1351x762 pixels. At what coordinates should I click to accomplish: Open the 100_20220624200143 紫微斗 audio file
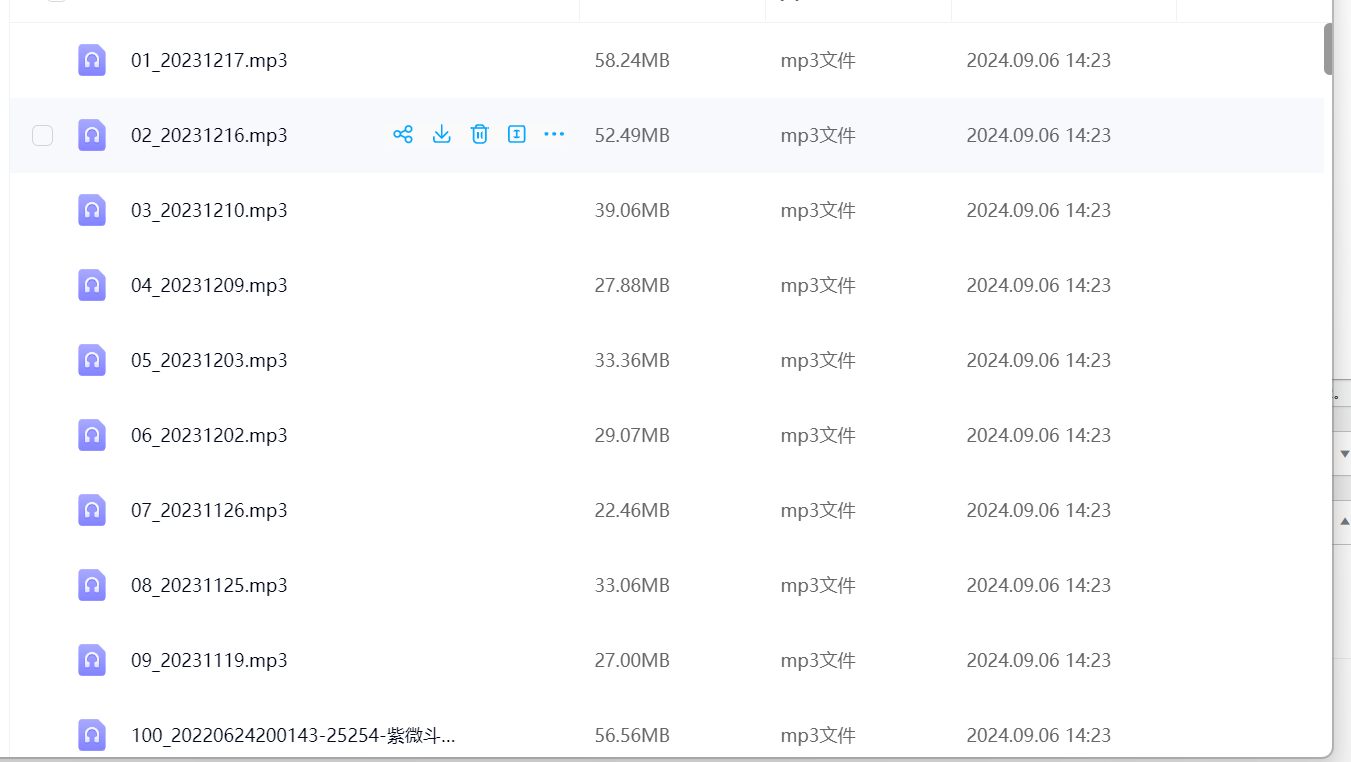click(293, 736)
